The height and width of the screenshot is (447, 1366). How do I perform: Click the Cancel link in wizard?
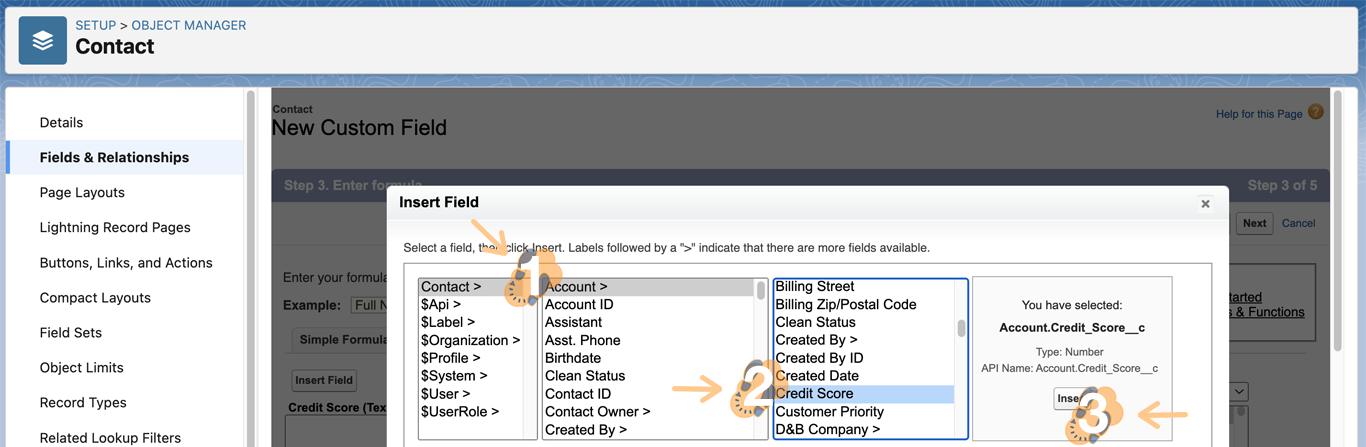click(1298, 223)
